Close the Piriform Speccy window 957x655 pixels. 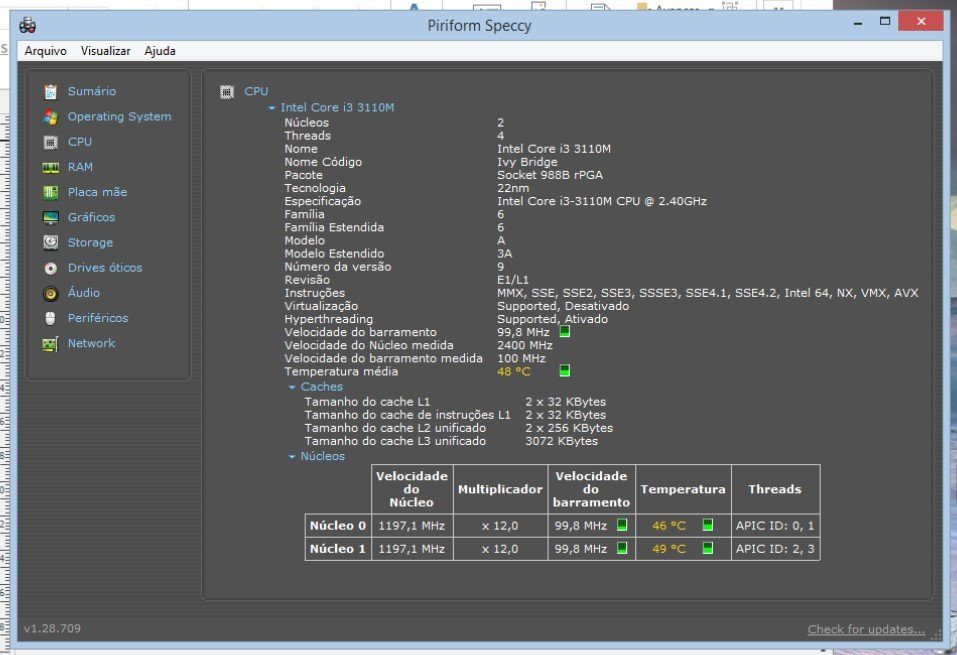pos(921,22)
